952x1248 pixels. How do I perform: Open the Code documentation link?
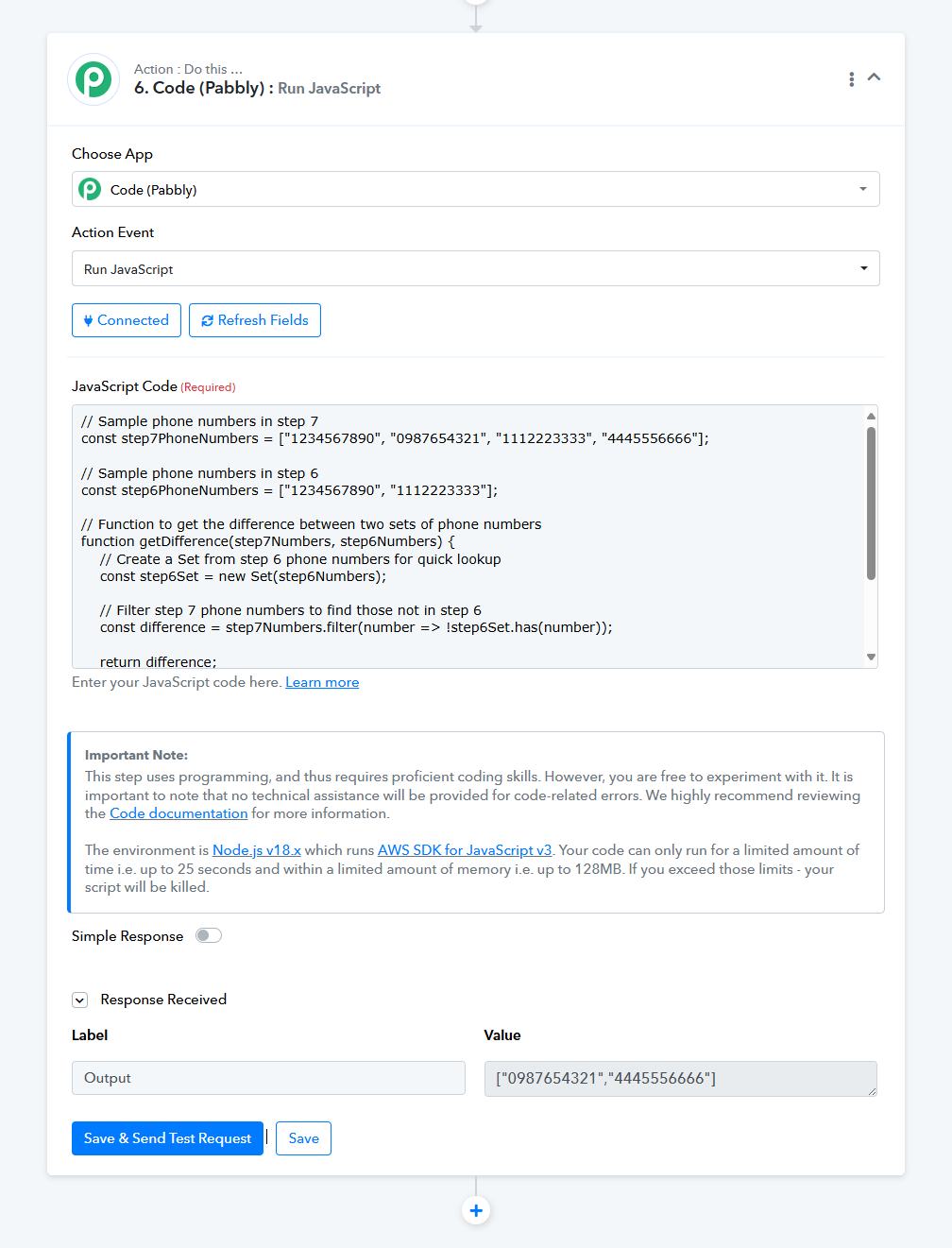[178, 813]
